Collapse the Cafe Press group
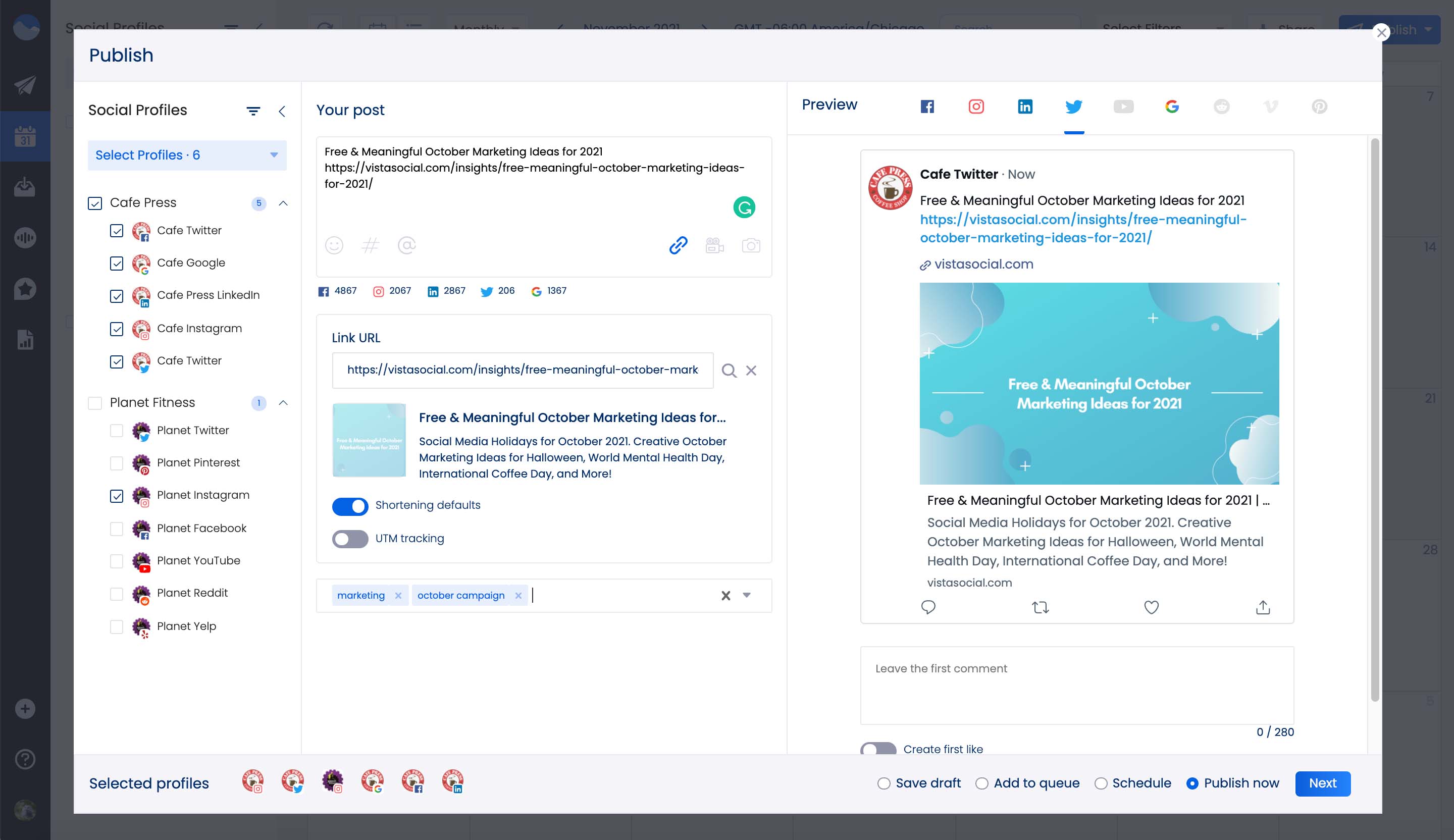This screenshot has height=840, width=1454. (283, 203)
